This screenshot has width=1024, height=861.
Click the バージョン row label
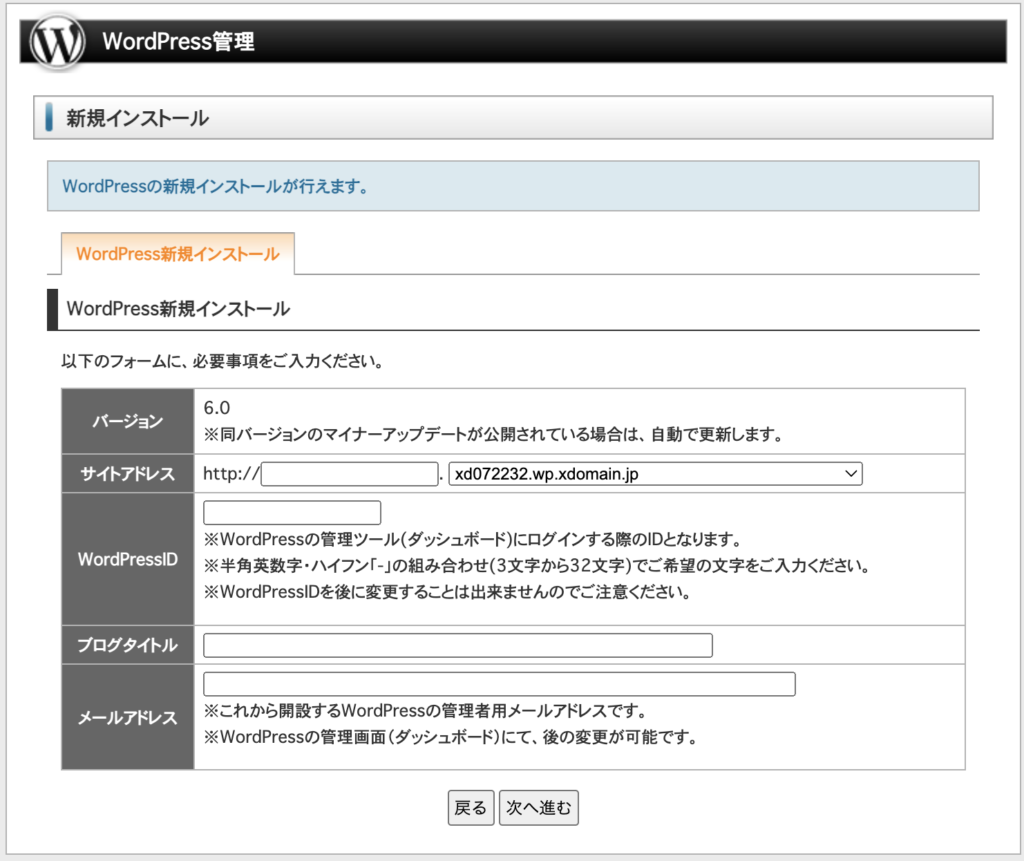128,421
